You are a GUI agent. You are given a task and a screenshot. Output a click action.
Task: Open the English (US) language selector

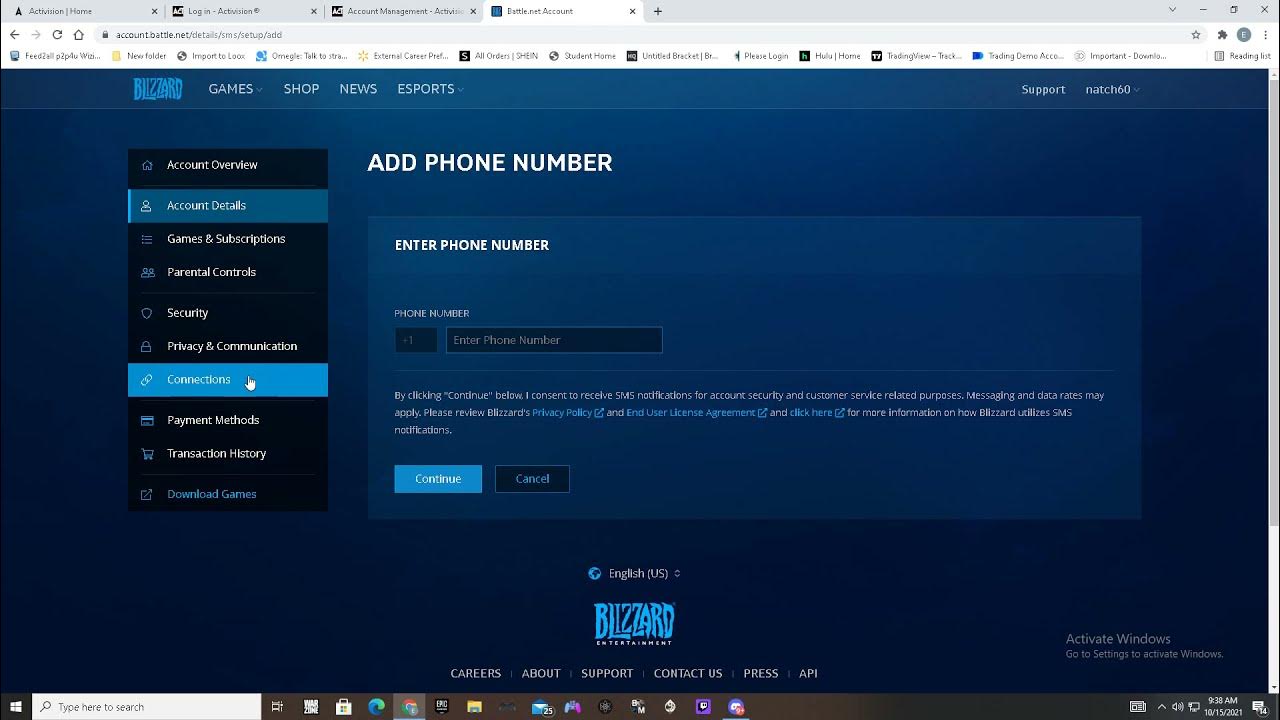(x=635, y=573)
